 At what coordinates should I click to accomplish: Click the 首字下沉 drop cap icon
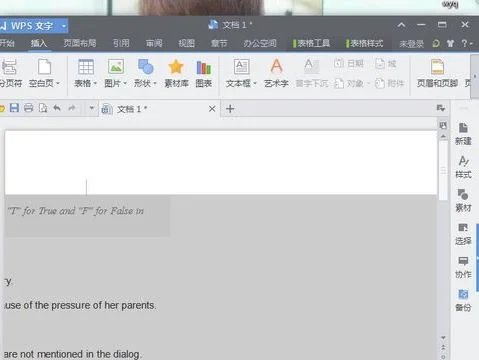coord(312,73)
